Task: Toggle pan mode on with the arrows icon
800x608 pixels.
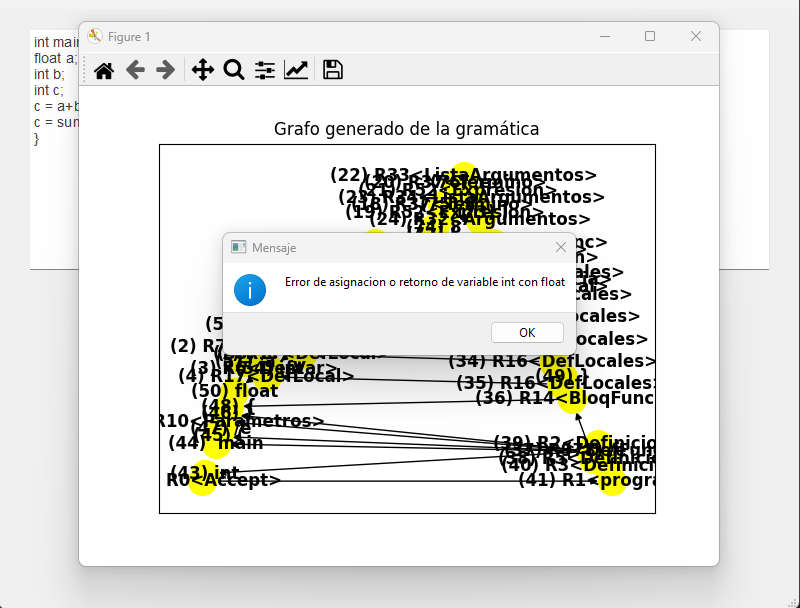Action: click(x=202, y=70)
